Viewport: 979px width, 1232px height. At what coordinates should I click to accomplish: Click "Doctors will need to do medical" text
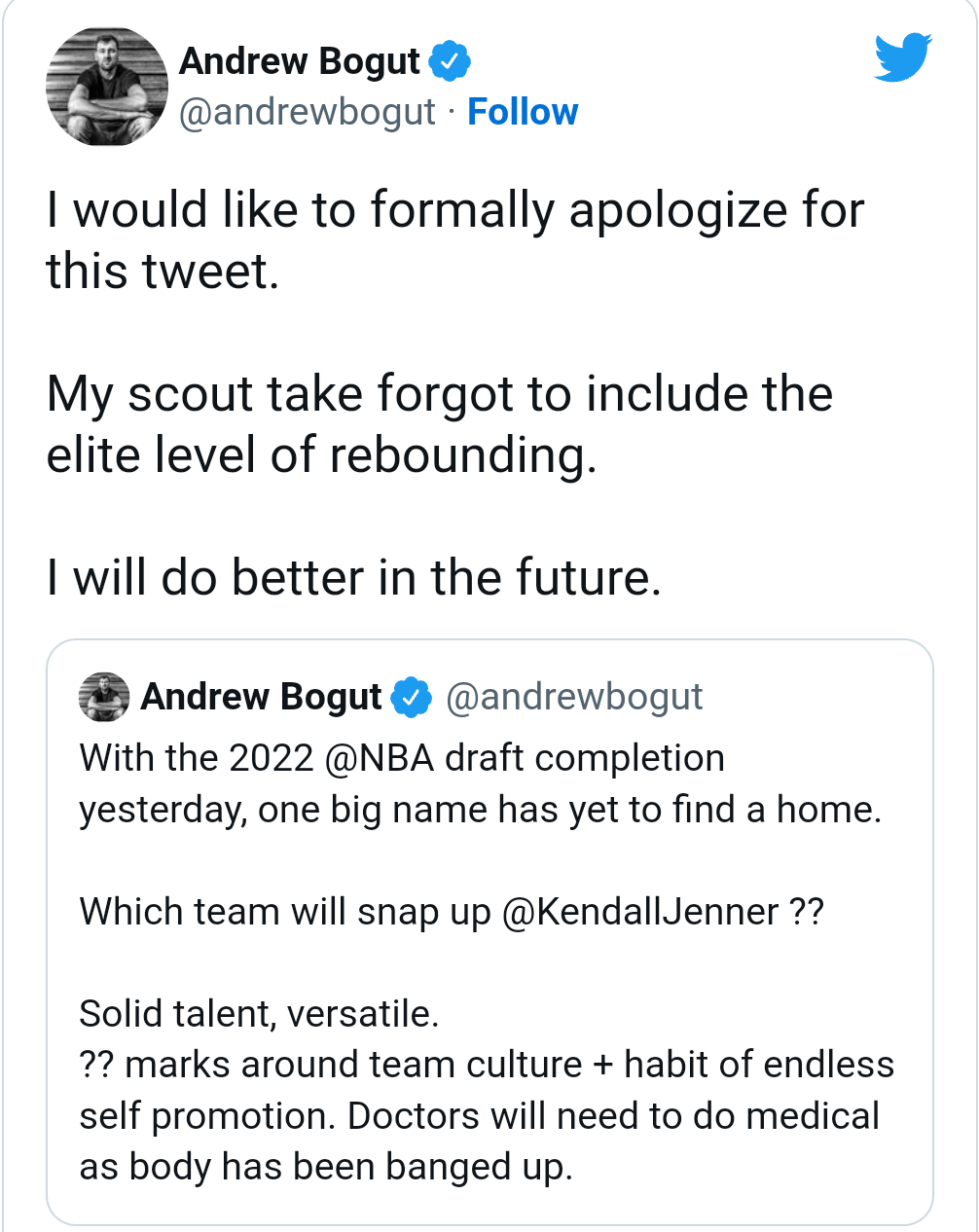[614, 1116]
